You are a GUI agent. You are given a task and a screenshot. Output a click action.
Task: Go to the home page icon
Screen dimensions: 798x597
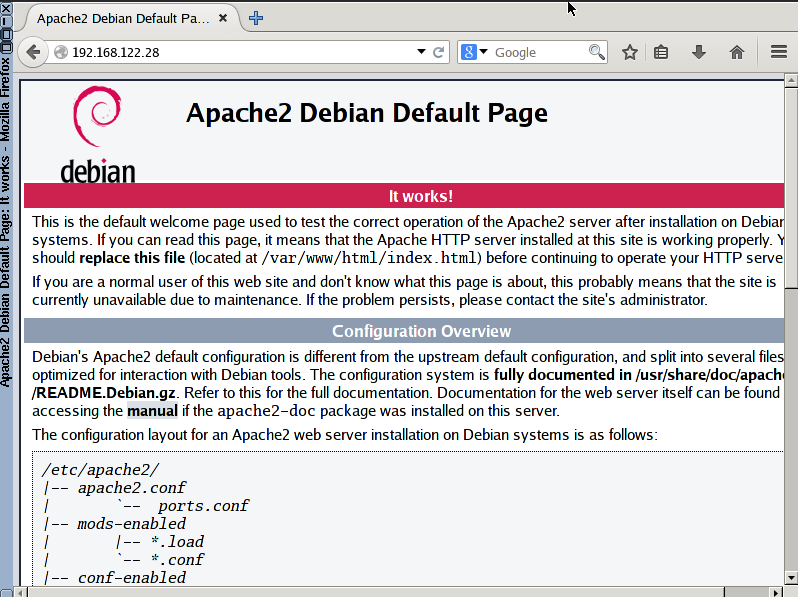click(x=736, y=52)
